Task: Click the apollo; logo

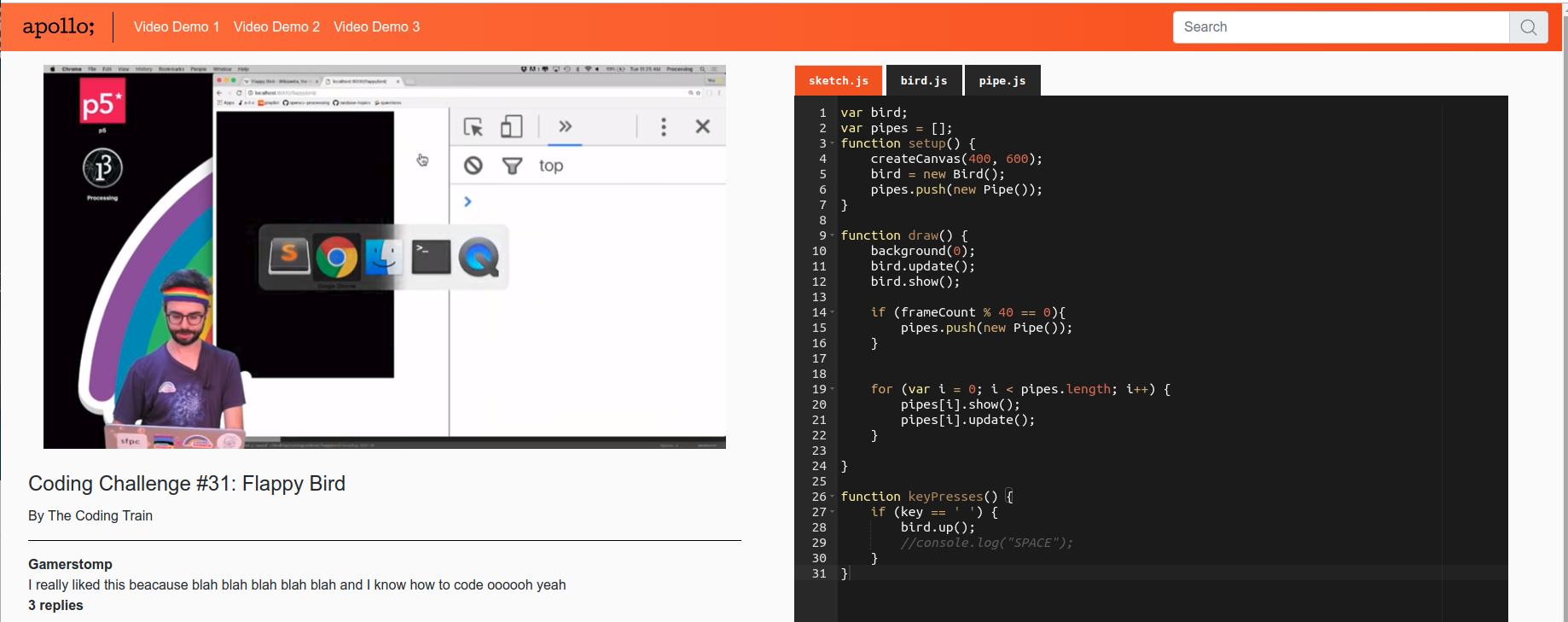Action: point(58,26)
